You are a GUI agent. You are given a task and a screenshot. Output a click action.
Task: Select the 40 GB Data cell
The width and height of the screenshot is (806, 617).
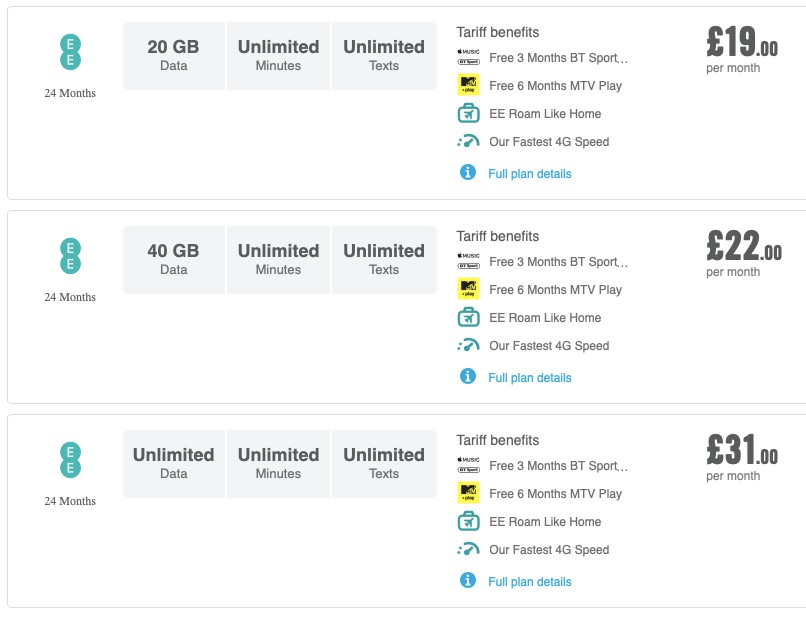(173, 259)
